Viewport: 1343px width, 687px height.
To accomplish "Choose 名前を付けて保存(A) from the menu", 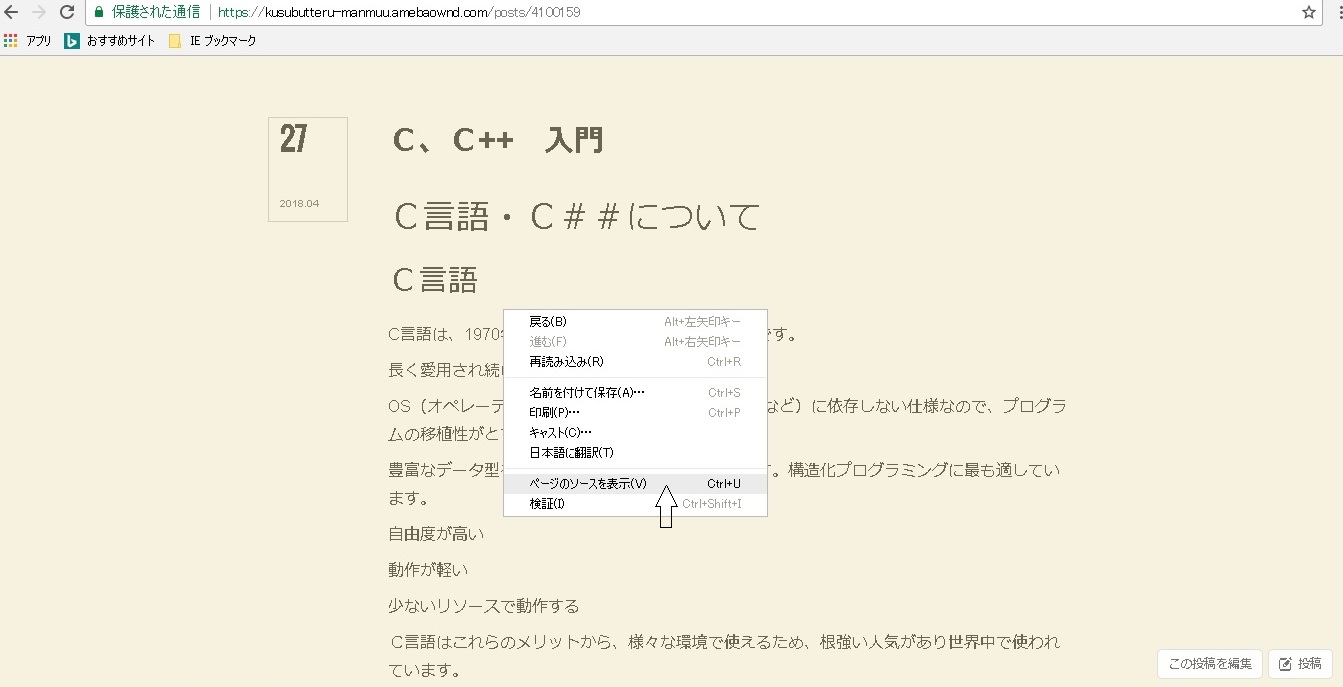I will [587, 393].
